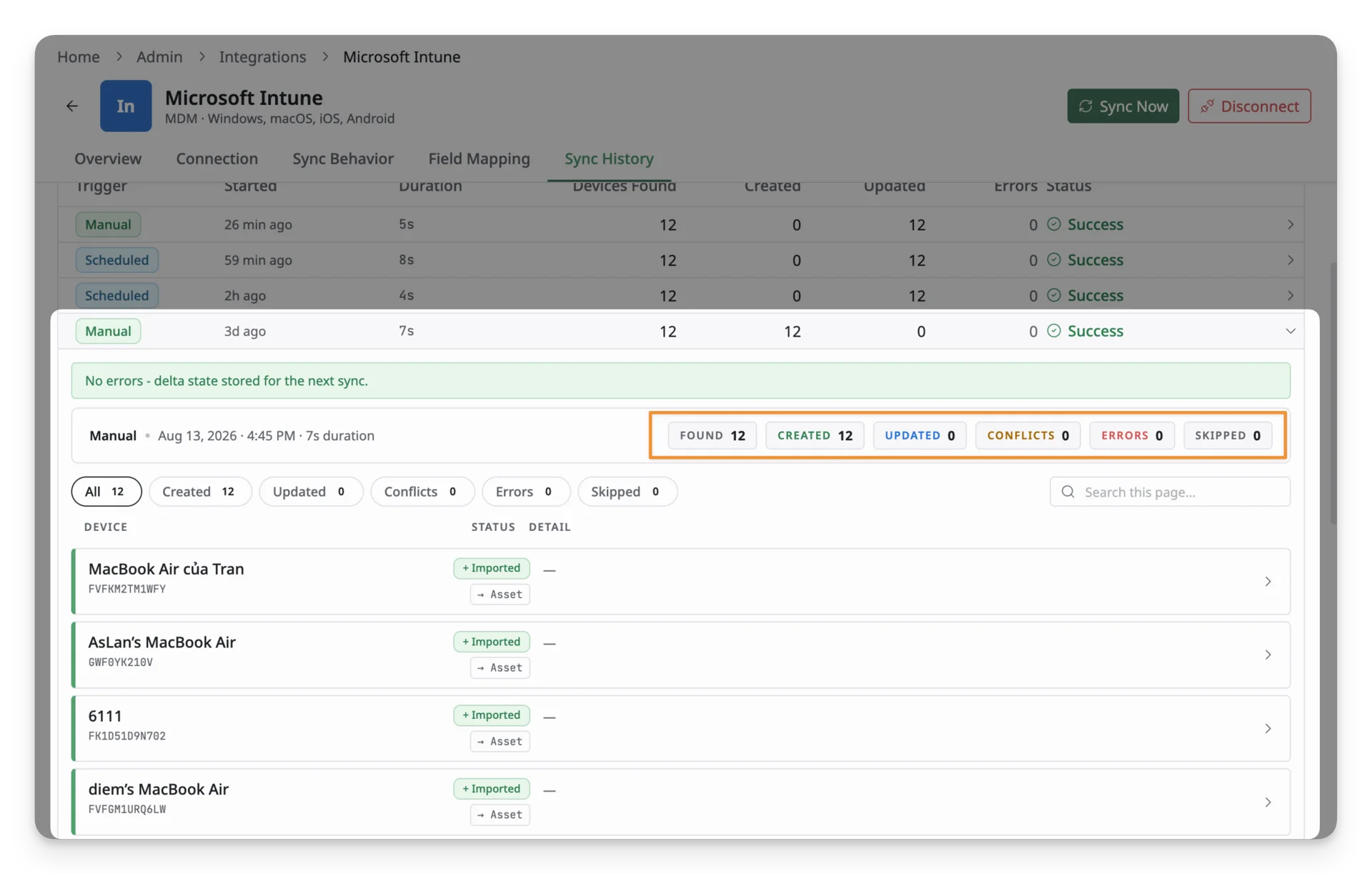Click the search magnifier icon

tap(1068, 492)
